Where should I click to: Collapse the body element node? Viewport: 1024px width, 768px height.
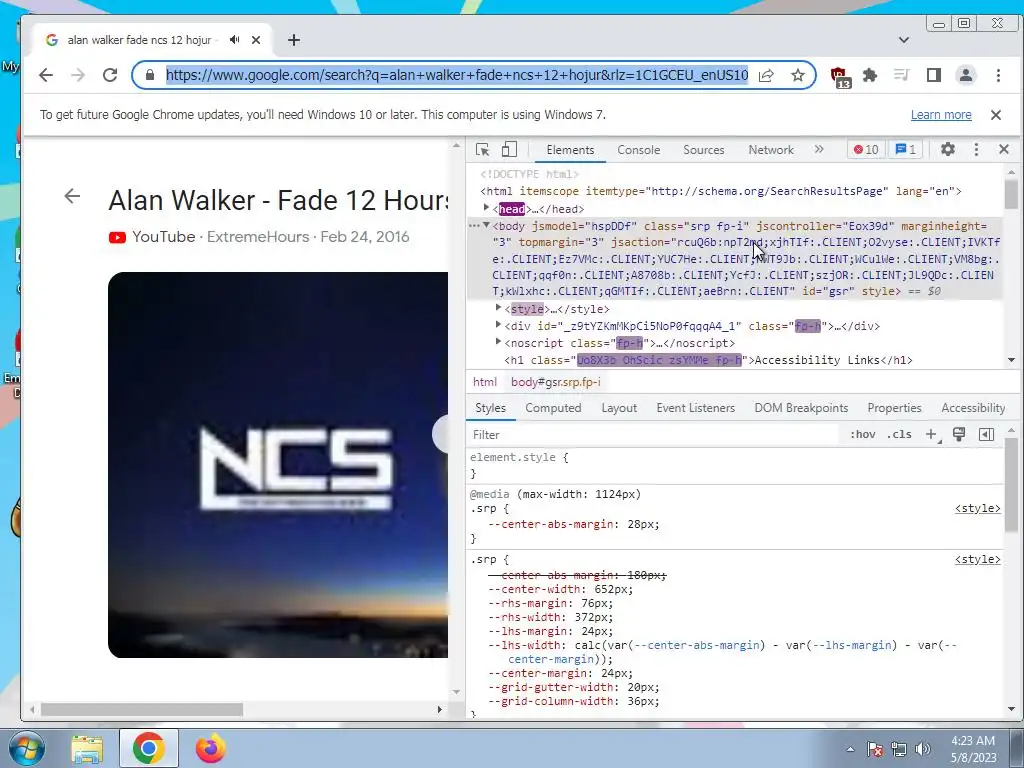487,225
